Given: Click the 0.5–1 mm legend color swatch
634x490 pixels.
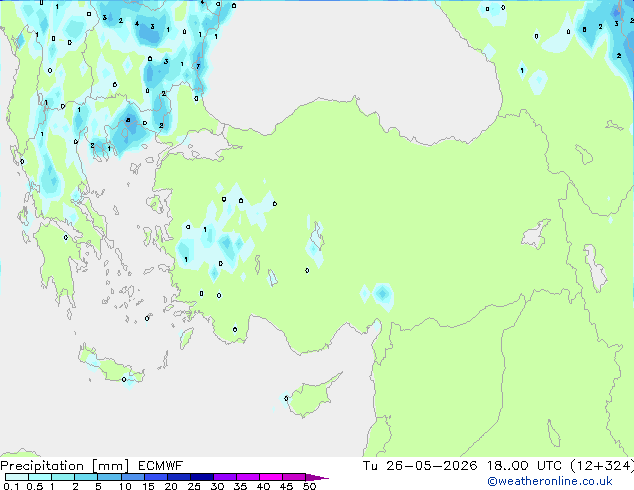Looking at the screenshot, I should point(40,477).
